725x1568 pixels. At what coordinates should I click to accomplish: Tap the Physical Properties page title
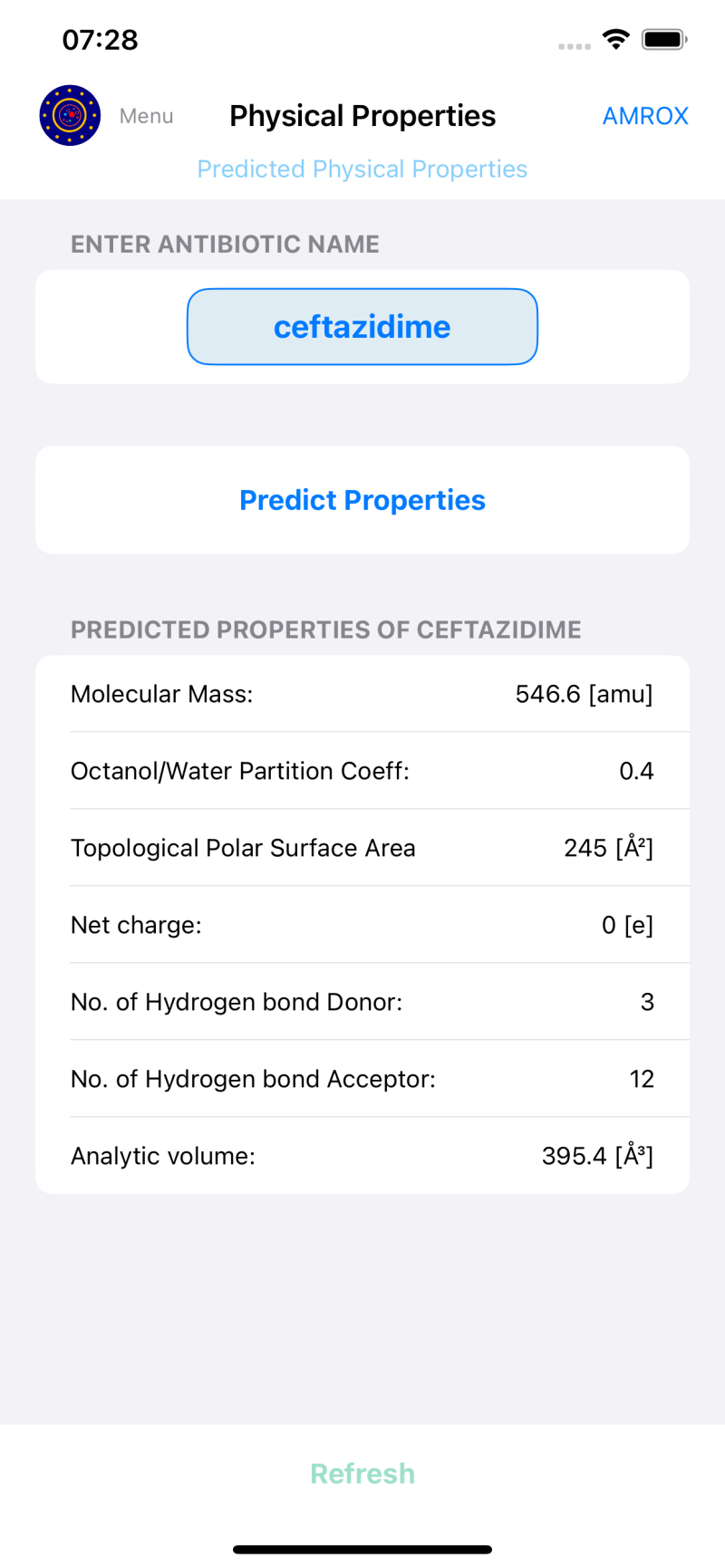pyautogui.click(x=362, y=116)
